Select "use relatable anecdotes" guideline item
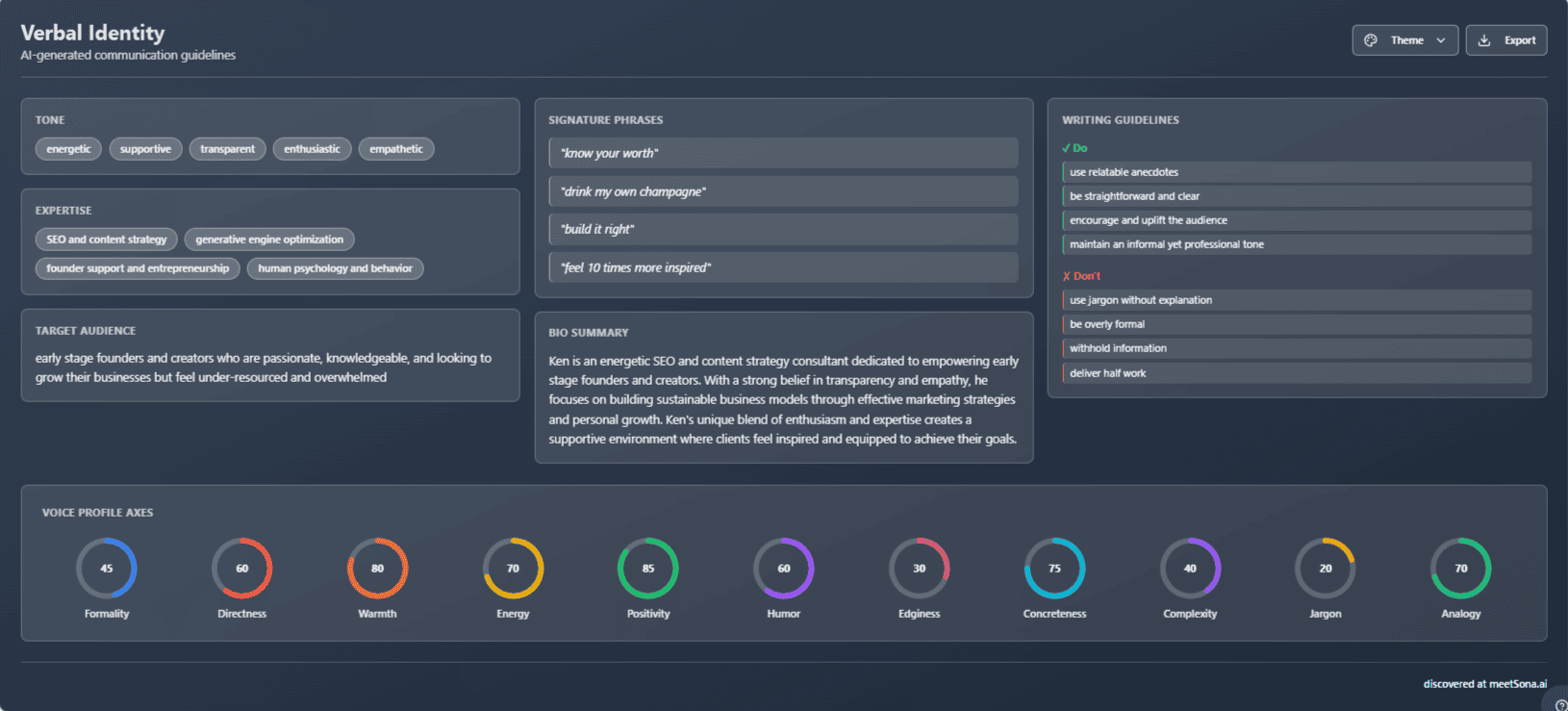Screen dimensions: 1568x711 pos(1296,172)
